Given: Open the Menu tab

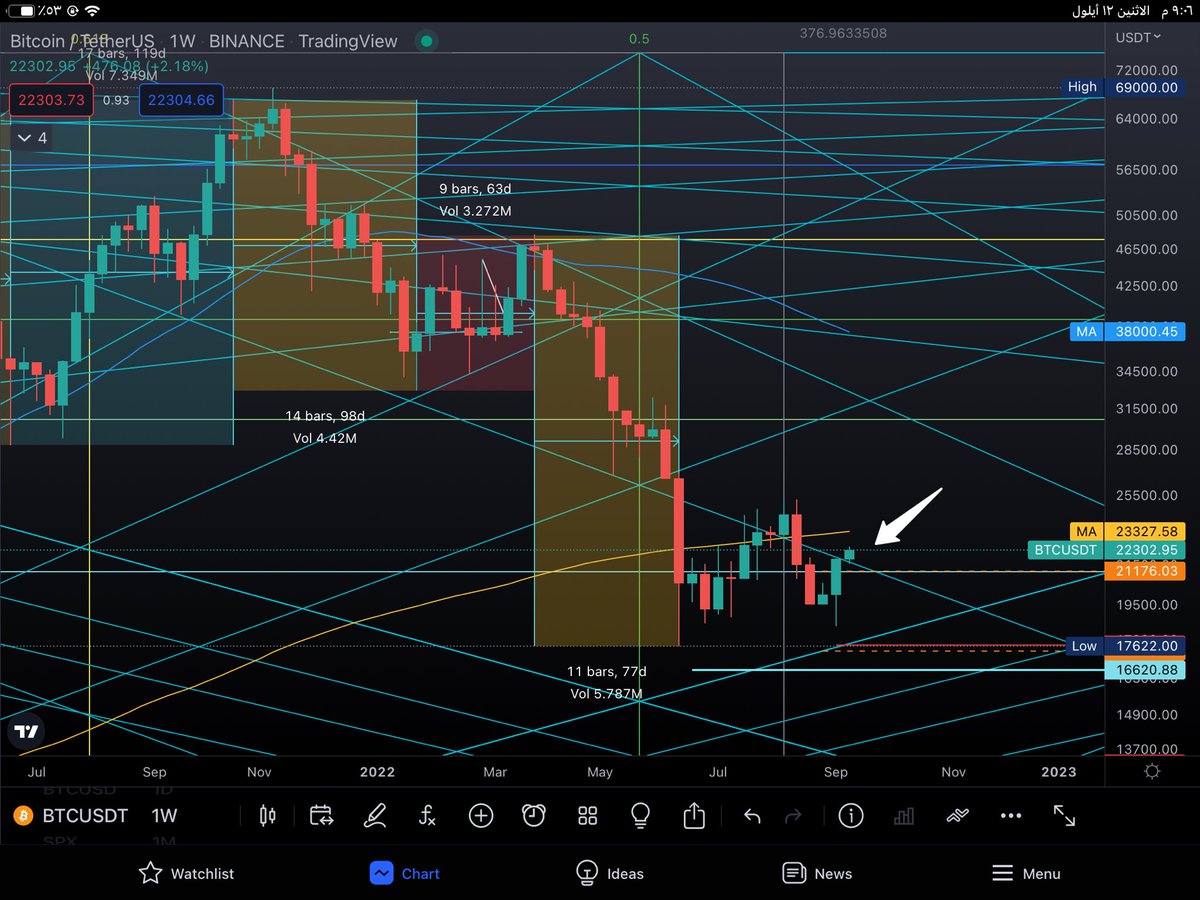Looking at the screenshot, I should (1026, 873).
